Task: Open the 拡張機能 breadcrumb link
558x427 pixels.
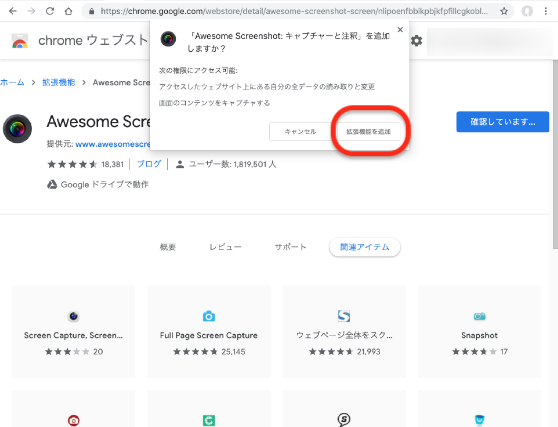Action: click(x=58, y=83)
